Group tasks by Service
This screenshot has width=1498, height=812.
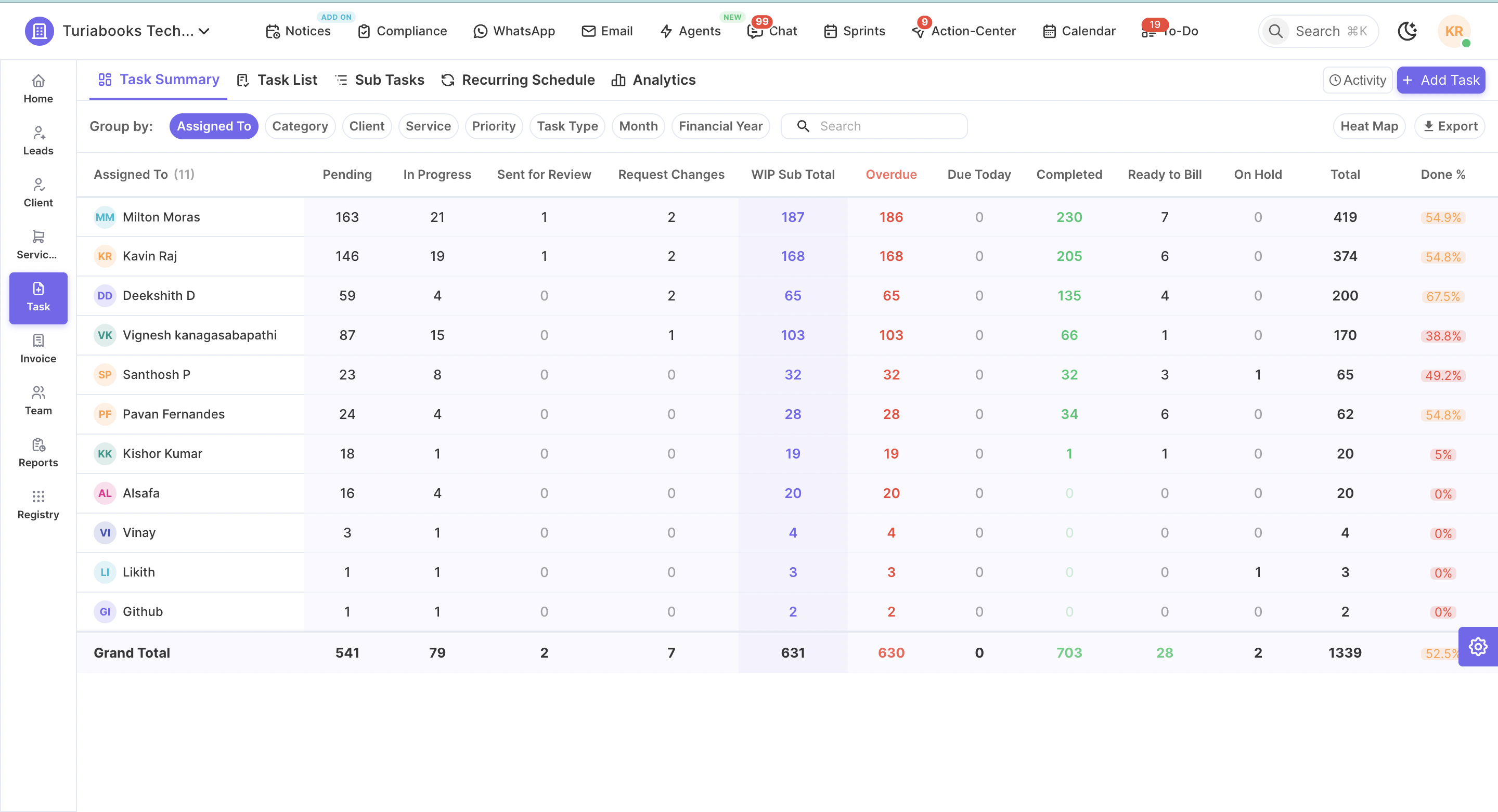coord(429,126)
